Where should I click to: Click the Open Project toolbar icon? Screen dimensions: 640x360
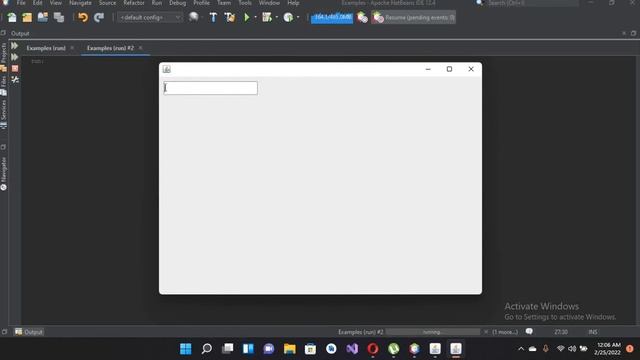(x=42, y=17)
